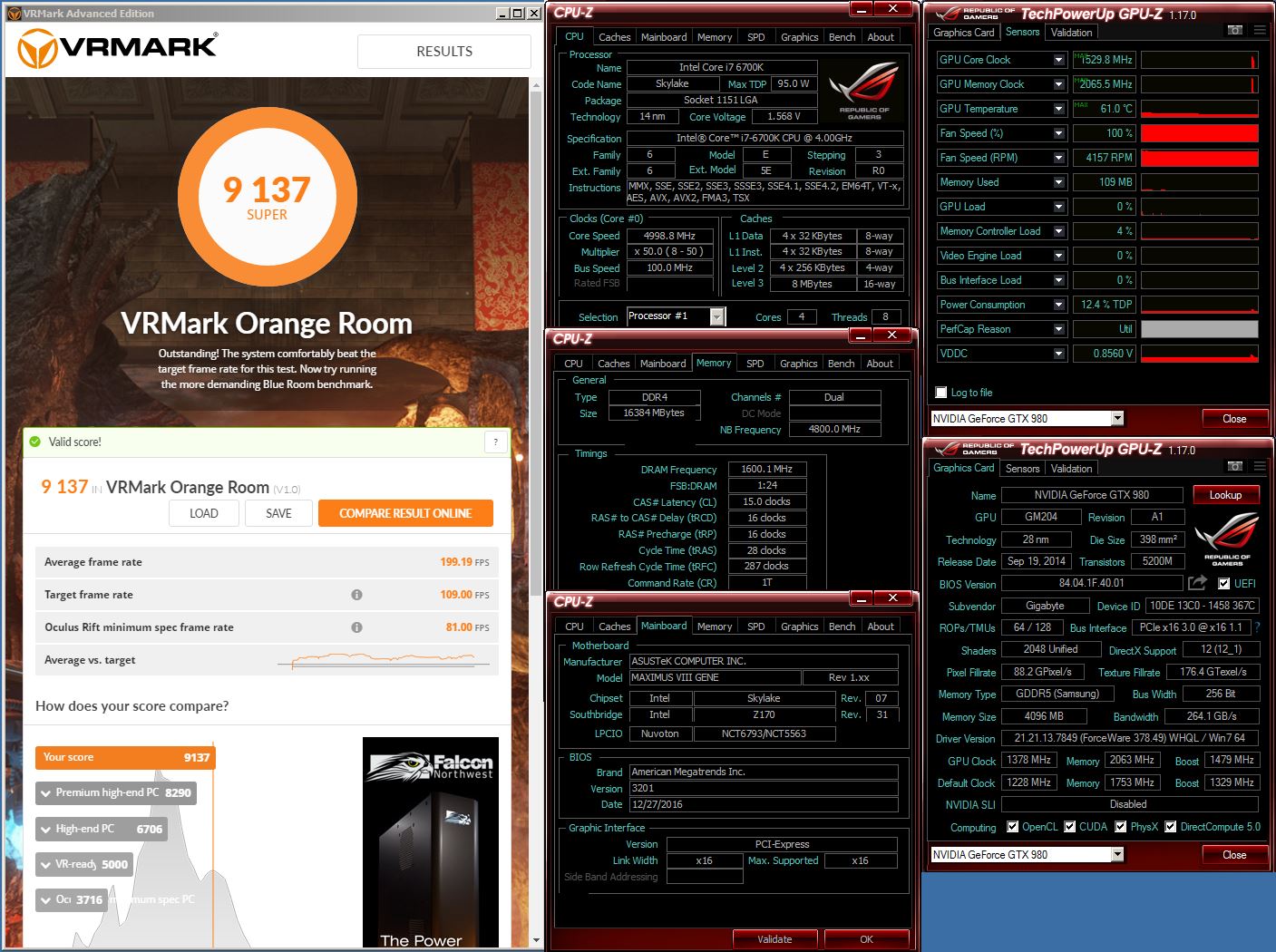Toggle the OpenCL checkbox
Image resolution: width=1276 pixels, height=952 pixels.
click(x=1013, y=827)
